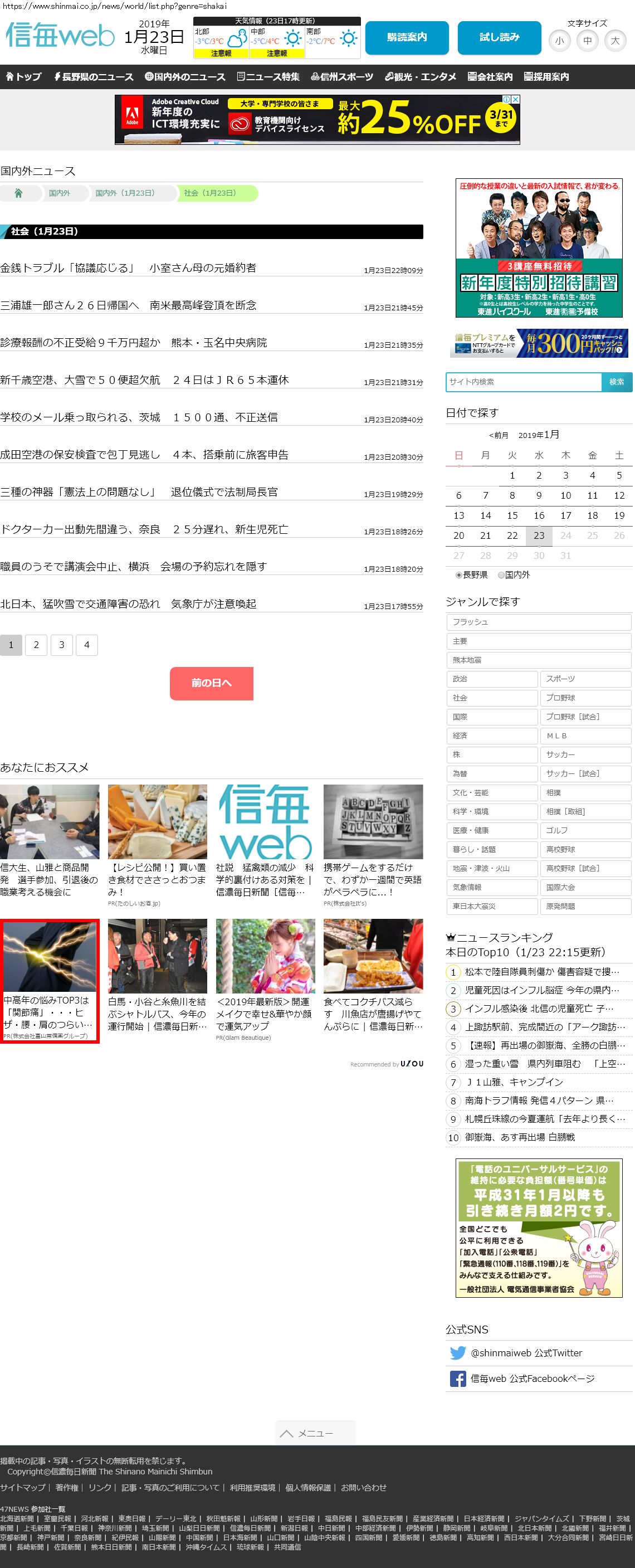
Task: Open the official Twitter icon link
Action: point(457,1352)
